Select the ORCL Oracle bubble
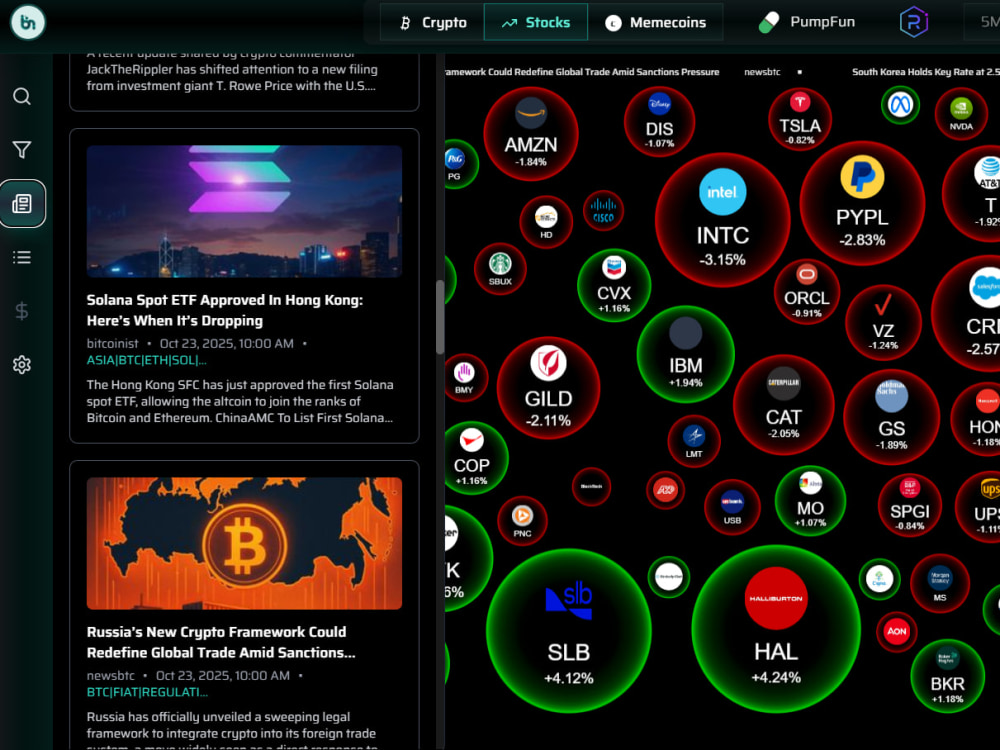The height and width of the screenshot is (750, 1000). (x=807, y=291)
